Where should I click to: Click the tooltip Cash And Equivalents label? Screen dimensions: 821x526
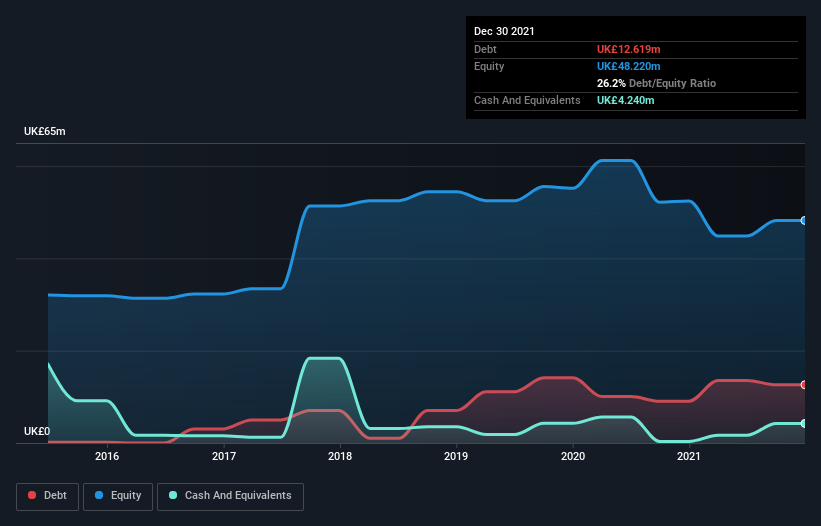click(x=527, y=100)
